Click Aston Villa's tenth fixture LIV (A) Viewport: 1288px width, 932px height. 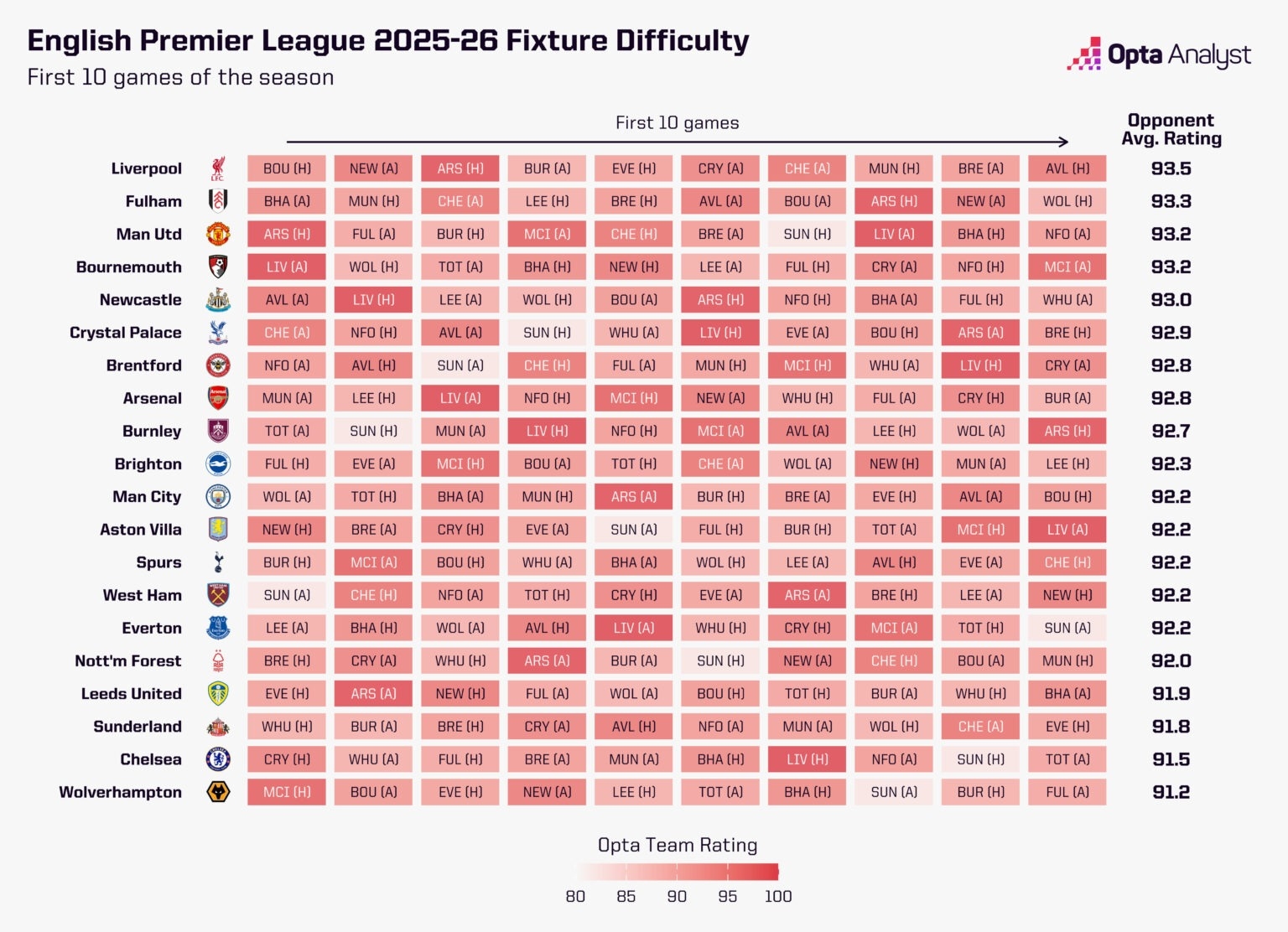tap(1067, 530)
